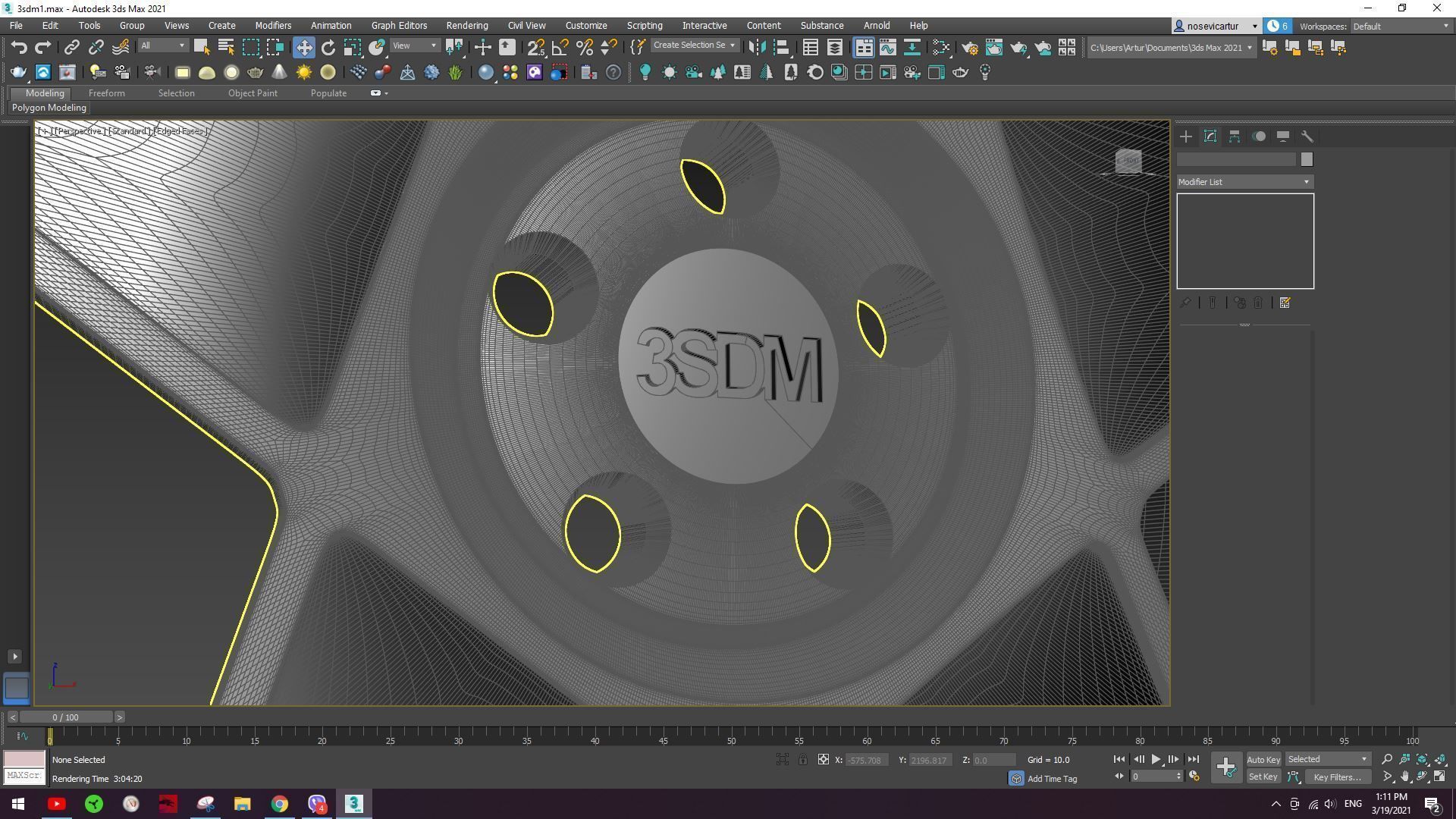Open the Hierarchy panel icon
1456x819 pixels.
pyautogui.click(x=1235, y=136)
